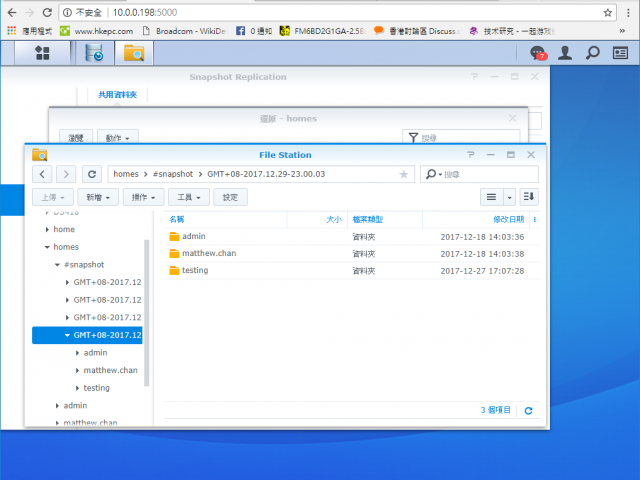
Task: Reload file list at bottom right
Action: point(528,411)
